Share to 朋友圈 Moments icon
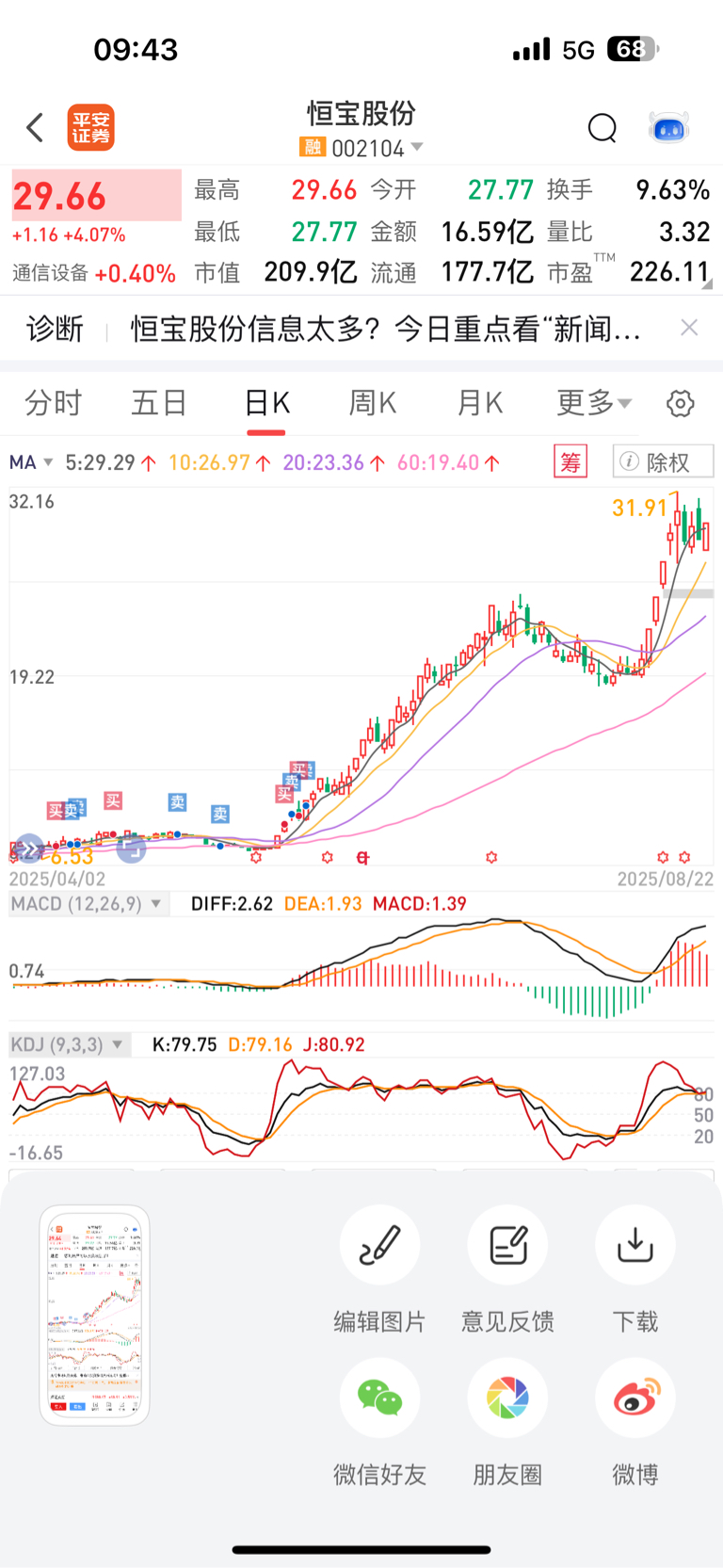This screenshot has width=723, height=1568. (507, 1398)
